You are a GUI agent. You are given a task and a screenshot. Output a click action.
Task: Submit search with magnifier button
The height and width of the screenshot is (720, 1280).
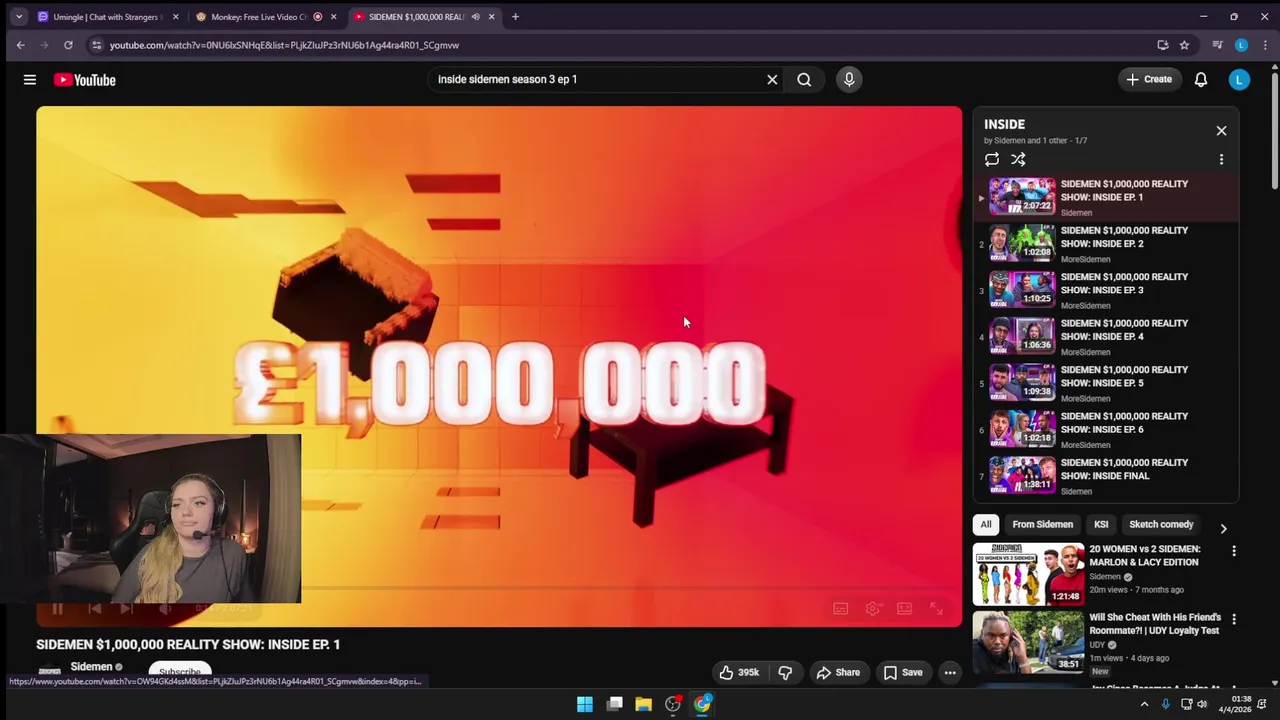[804, 80]
